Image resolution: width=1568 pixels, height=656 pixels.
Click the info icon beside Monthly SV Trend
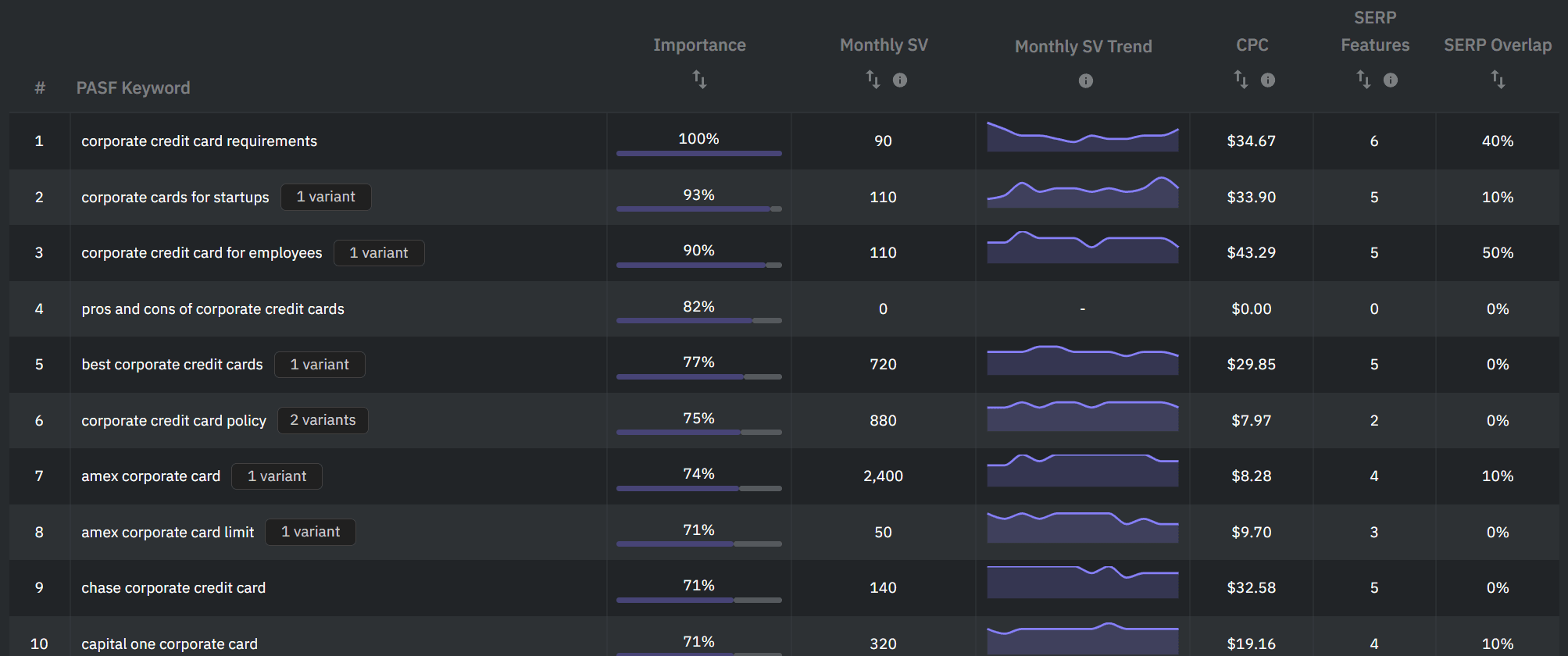pos(1085,79)
